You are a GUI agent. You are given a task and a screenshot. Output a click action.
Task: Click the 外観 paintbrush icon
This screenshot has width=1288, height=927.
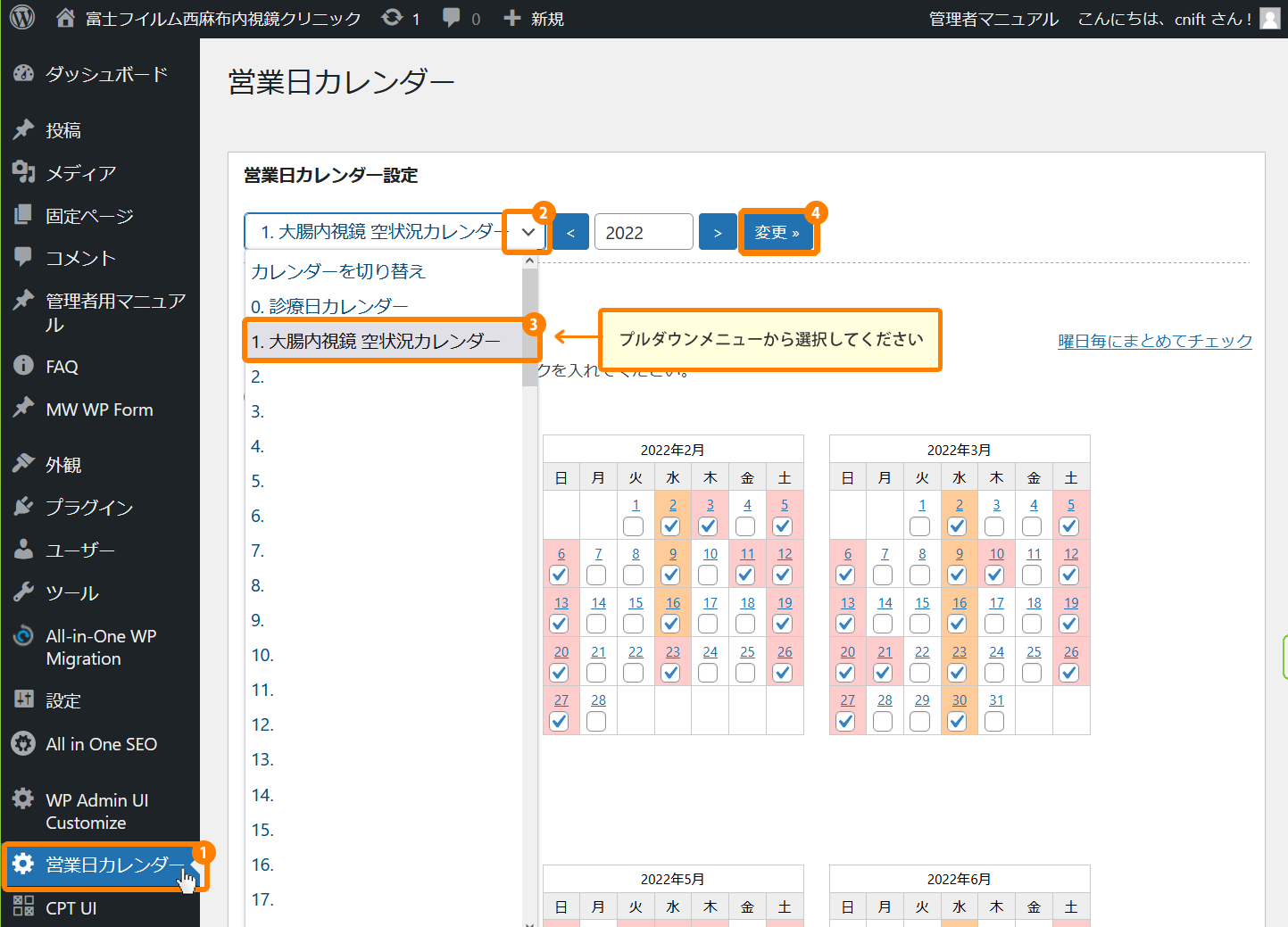tap(24, 464)
